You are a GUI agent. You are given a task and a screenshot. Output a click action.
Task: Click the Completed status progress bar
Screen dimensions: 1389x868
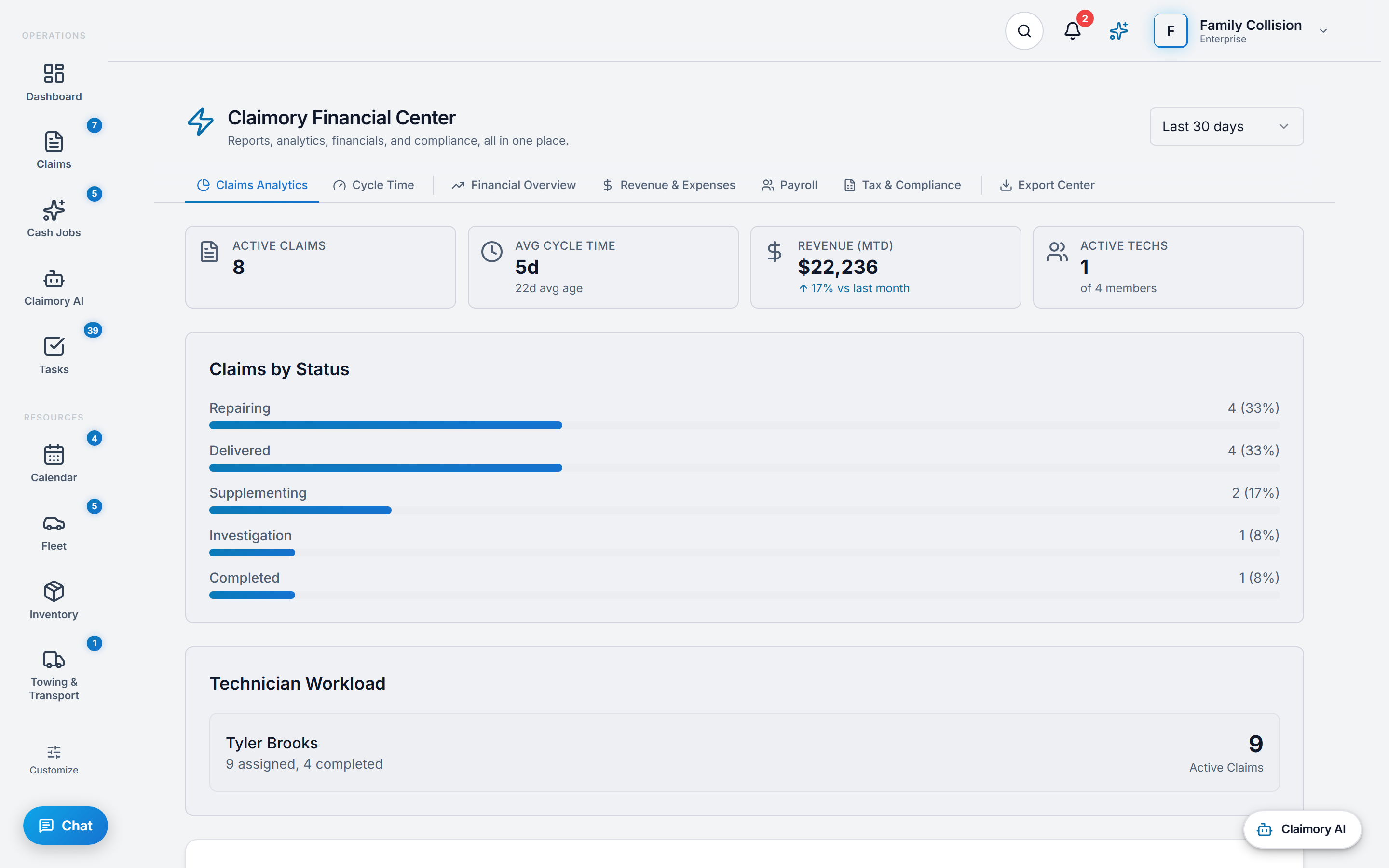(745, 596)
